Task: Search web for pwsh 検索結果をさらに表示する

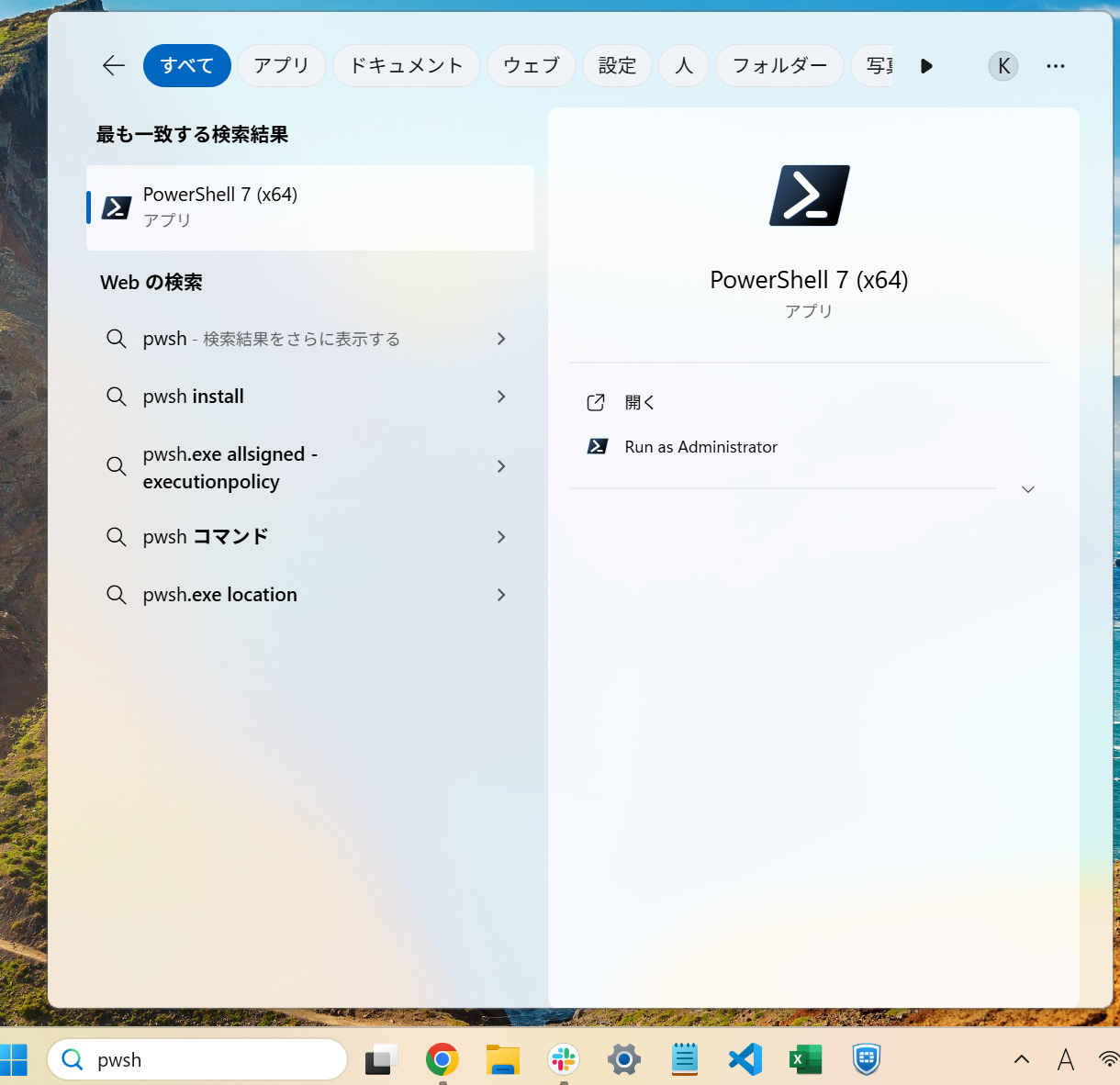Action: pos(310,339)
